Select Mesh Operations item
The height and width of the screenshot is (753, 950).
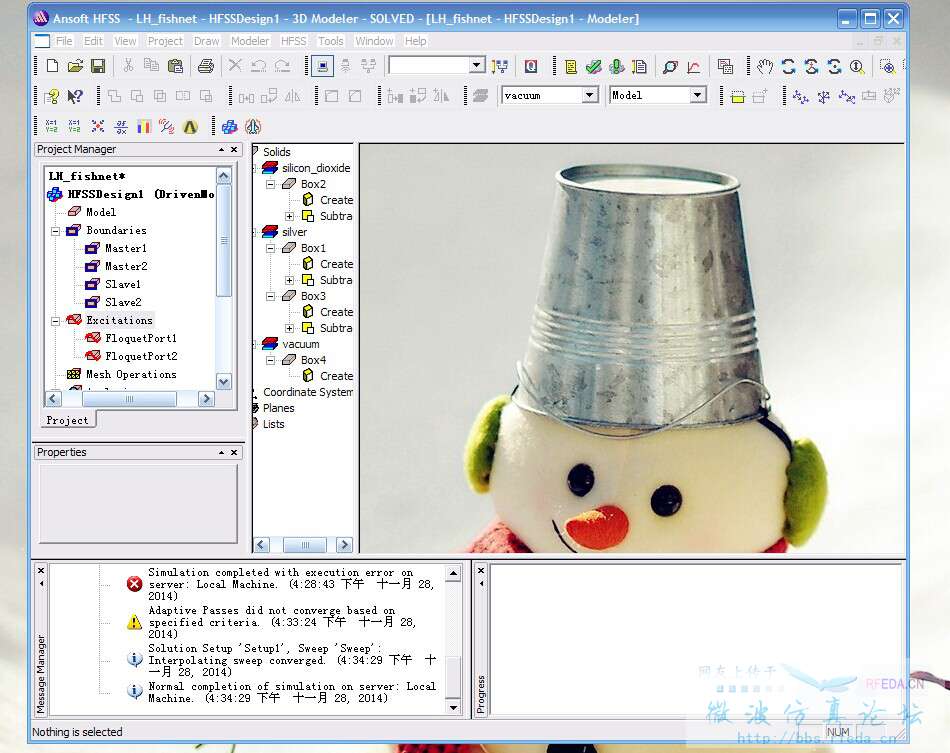pos(131,374)
